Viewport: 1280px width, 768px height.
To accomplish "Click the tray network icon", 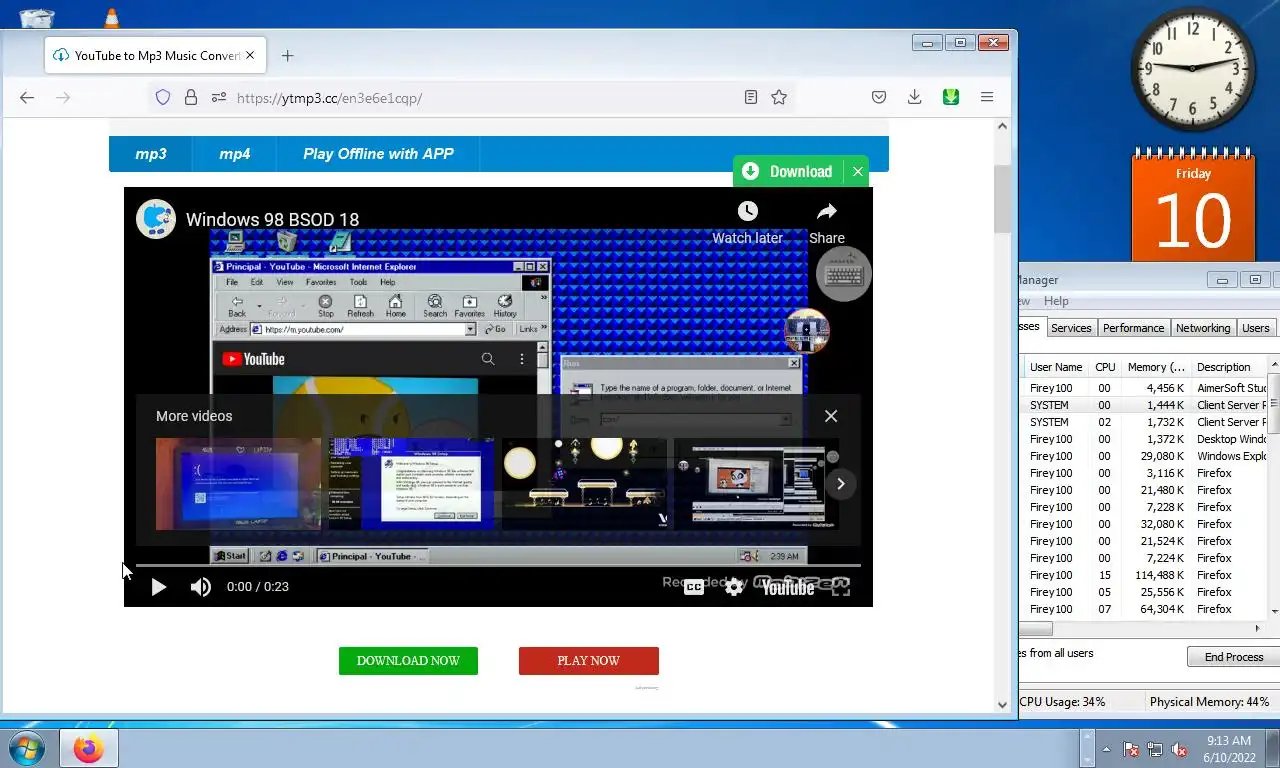I will (1155, 749).
